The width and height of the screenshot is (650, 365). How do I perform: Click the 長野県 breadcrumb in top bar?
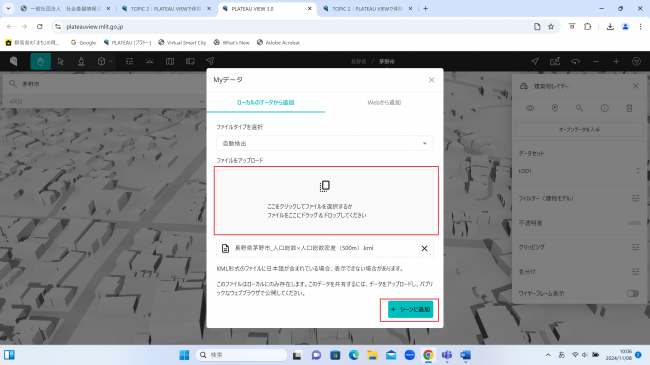pyautogui.click(x=359, y=61)
